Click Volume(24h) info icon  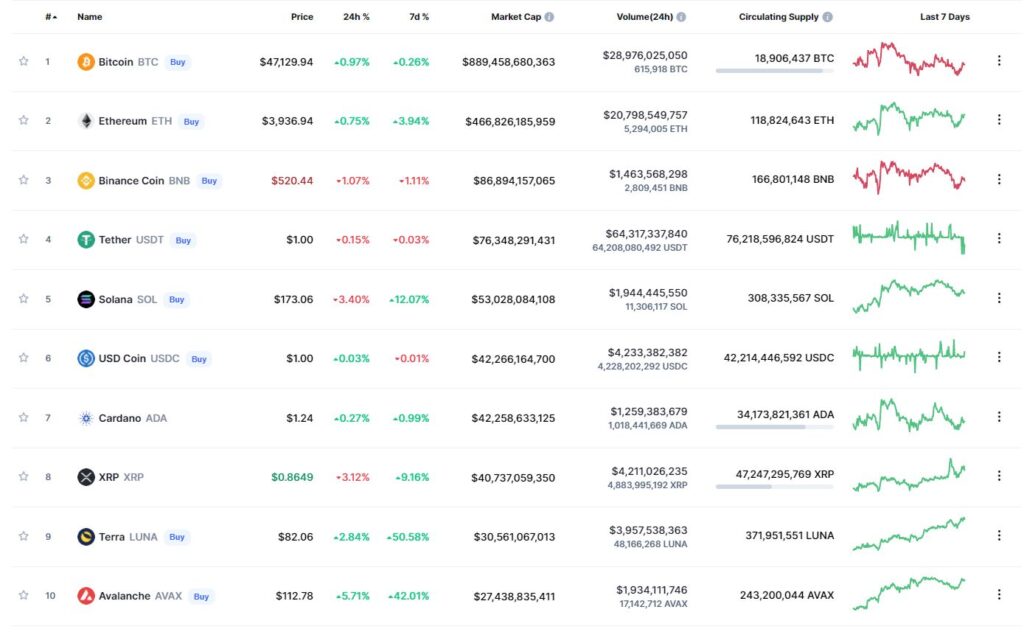point(681,17)
